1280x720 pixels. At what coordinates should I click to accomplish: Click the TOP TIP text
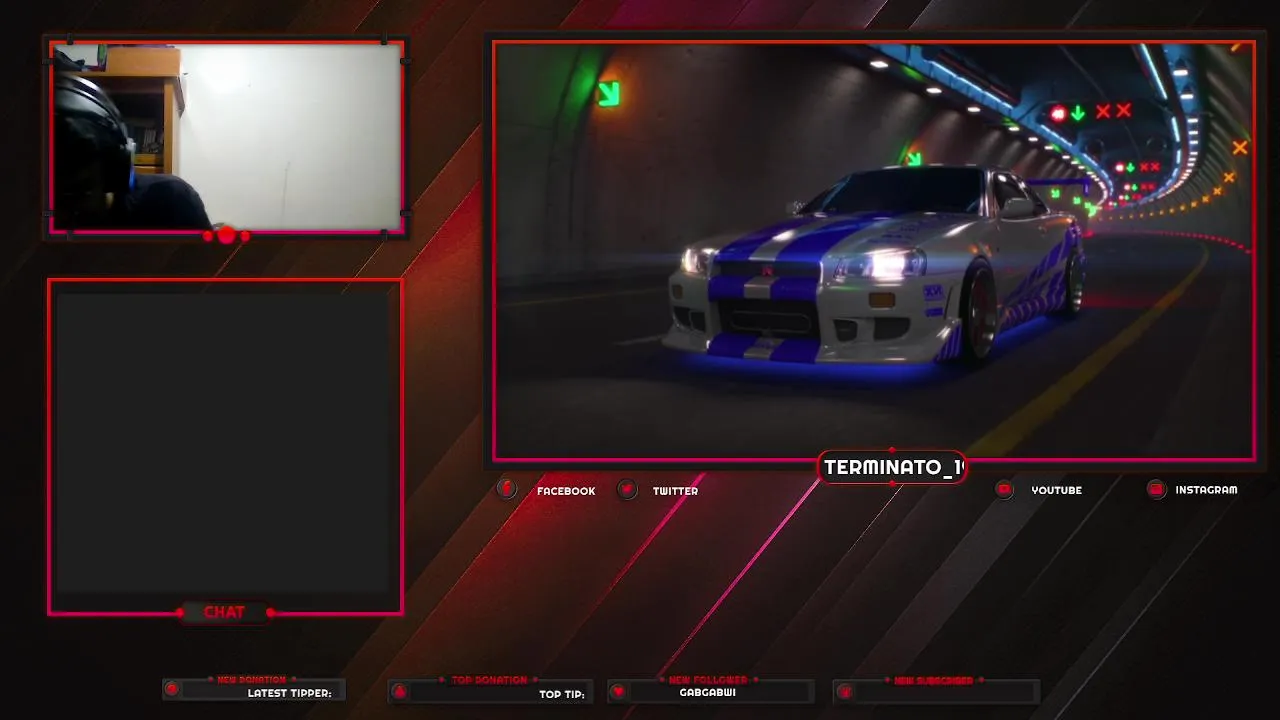[x=561, y=694]
